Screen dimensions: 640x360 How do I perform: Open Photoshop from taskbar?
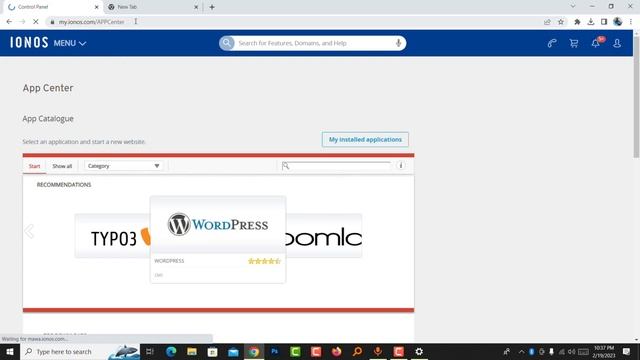[275, 351]
